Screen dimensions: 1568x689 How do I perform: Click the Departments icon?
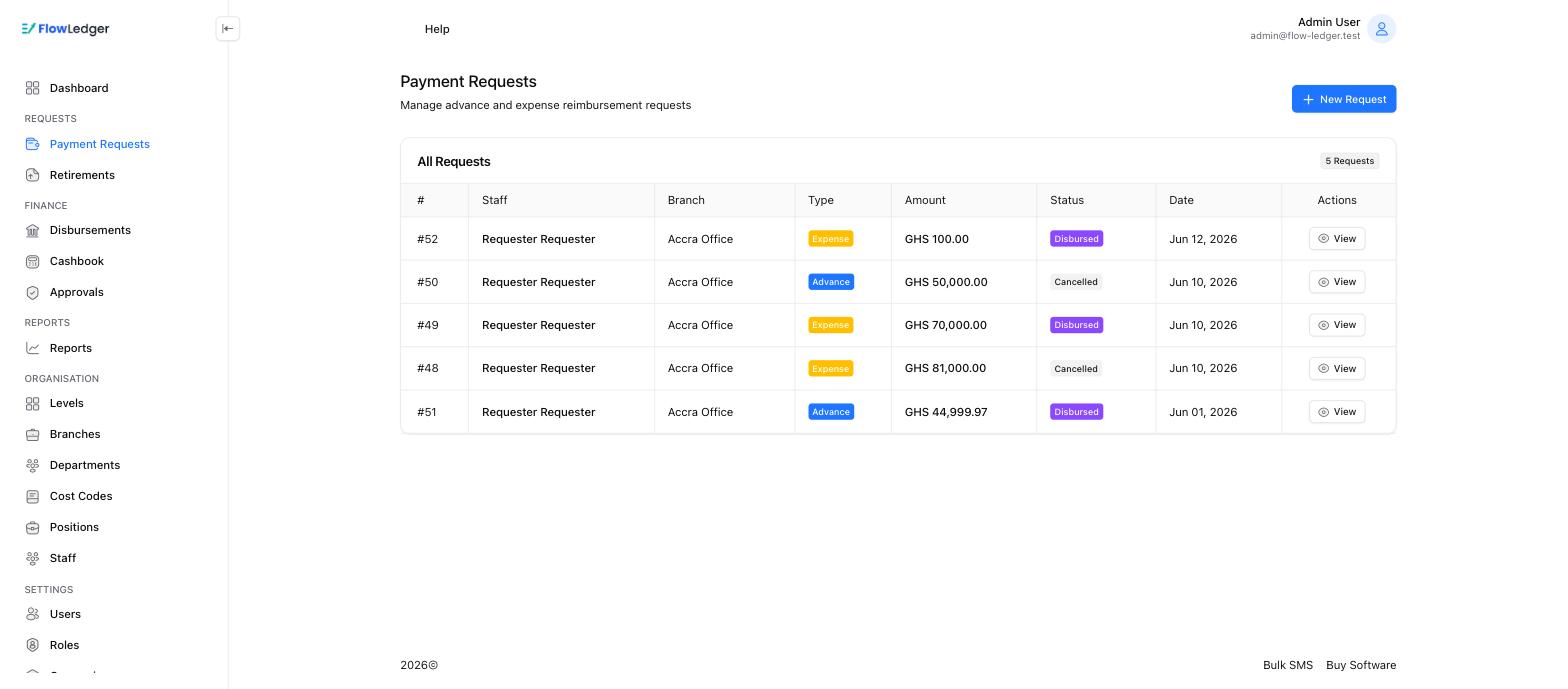click(33, 465)
